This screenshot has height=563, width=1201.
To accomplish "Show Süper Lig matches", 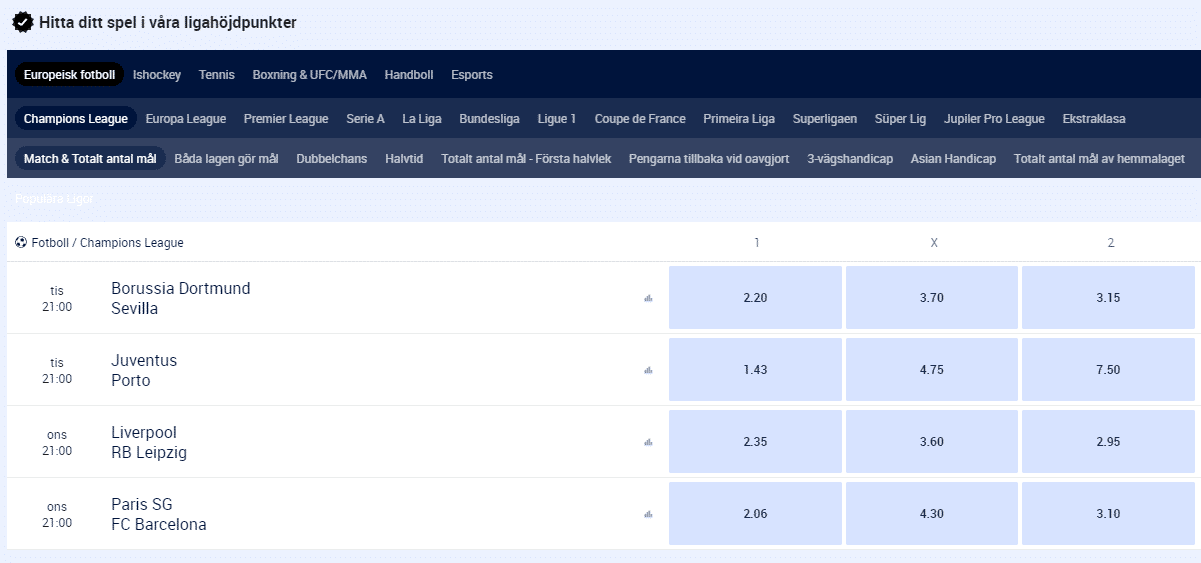I will pyautogui.click(x=900, y=119).
